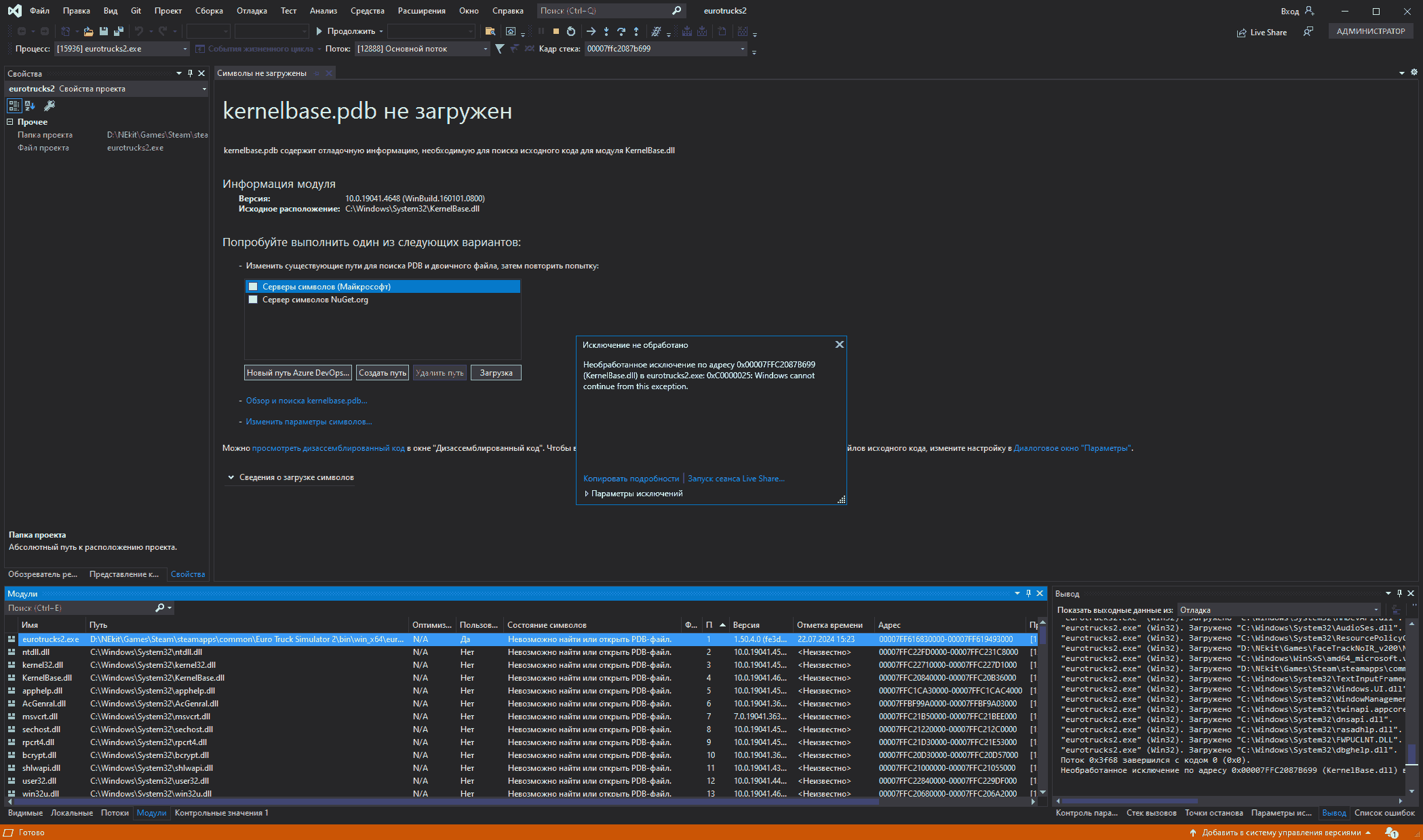Click the search magnifier in Модули panel

pos(160,608)
